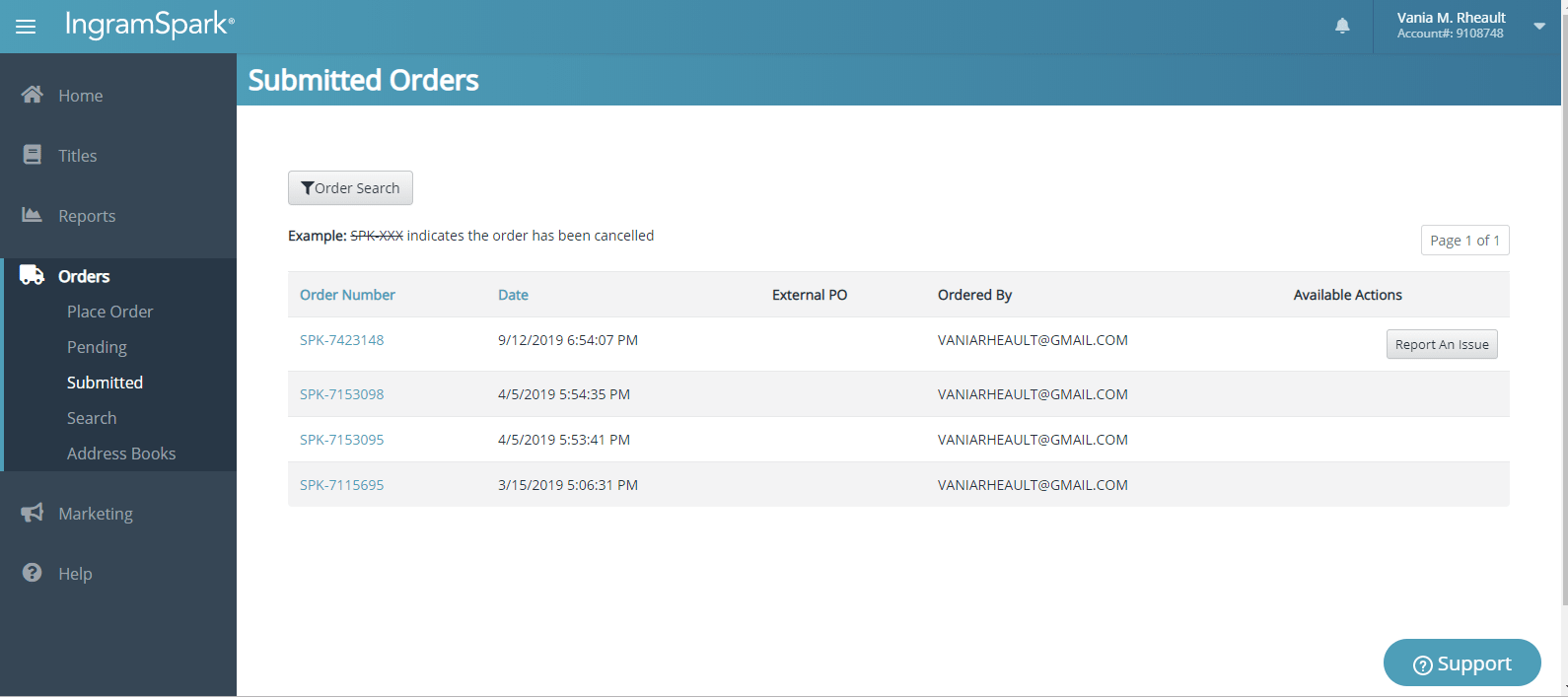This screenshot has height=698, width=1568.
Task: Select Place Order in sidebar
Action: coord(109,312)
